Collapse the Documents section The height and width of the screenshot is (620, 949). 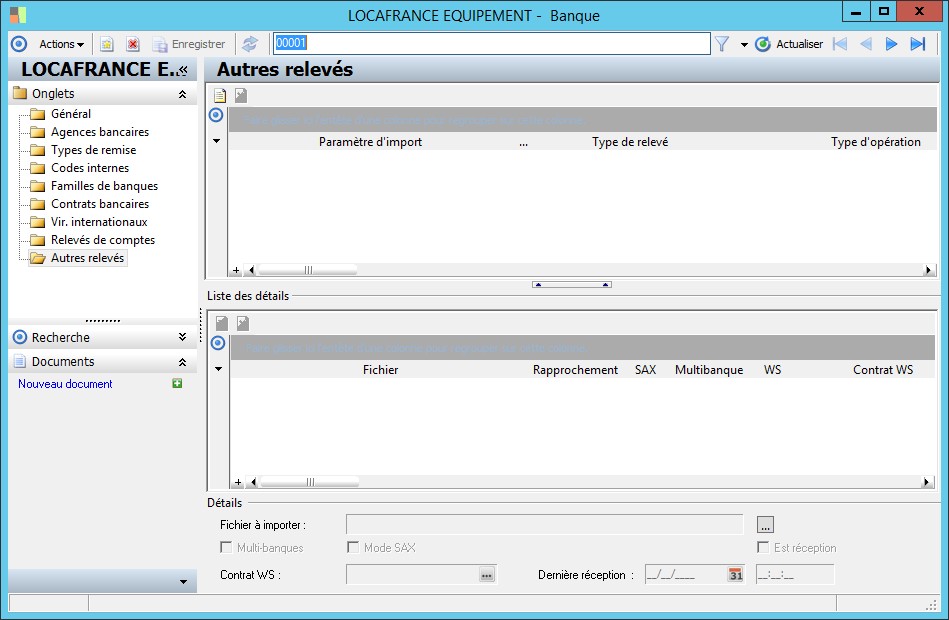[182, 362]
